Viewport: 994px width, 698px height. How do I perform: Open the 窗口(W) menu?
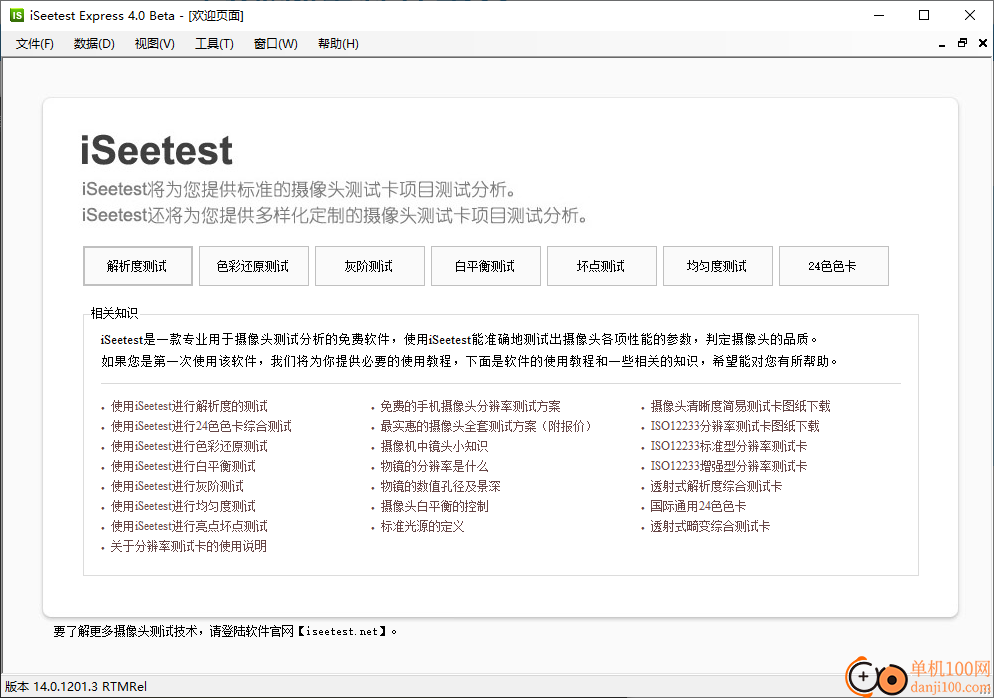275,44
